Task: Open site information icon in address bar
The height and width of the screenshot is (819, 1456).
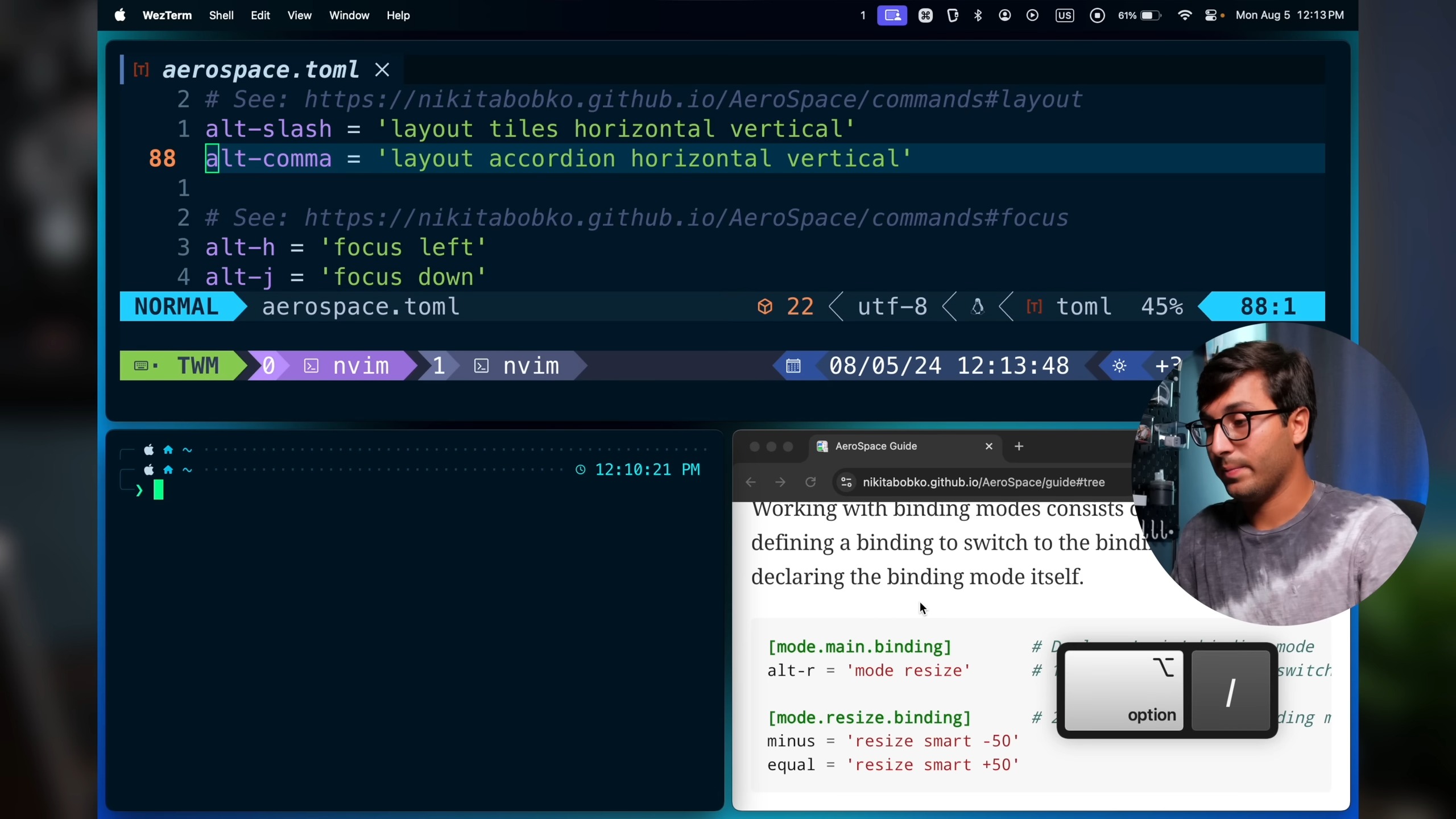Action: (x=846, y=482)
